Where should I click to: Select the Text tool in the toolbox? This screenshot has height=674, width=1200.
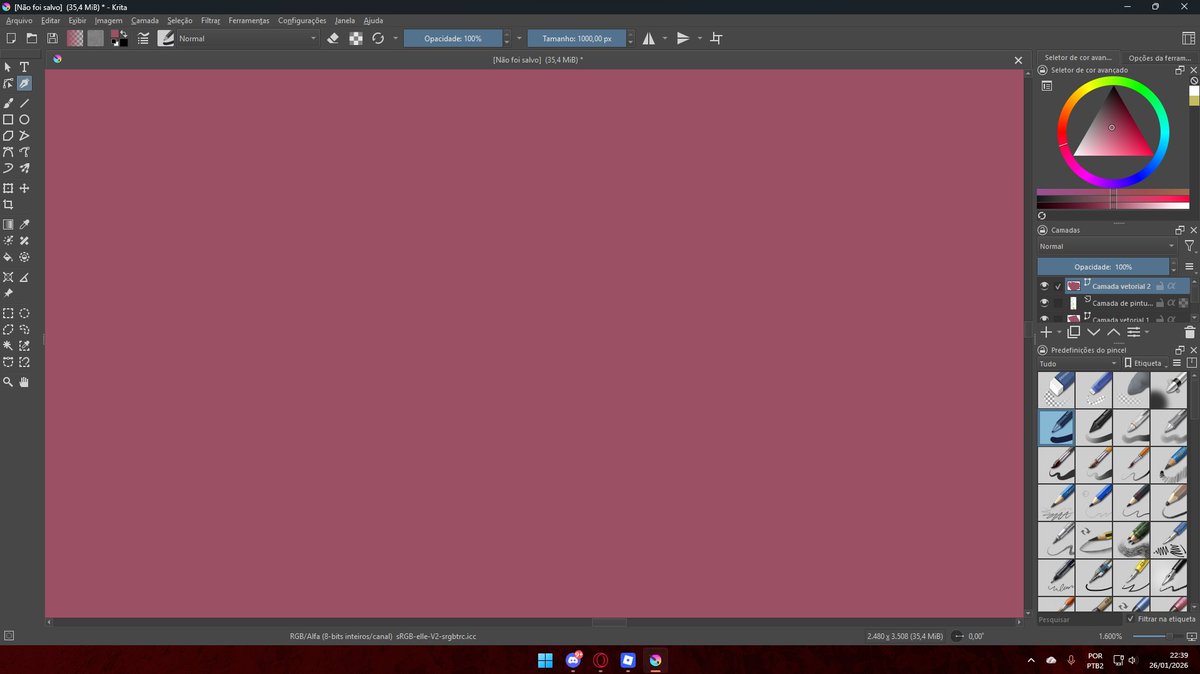tap(24, 67)
